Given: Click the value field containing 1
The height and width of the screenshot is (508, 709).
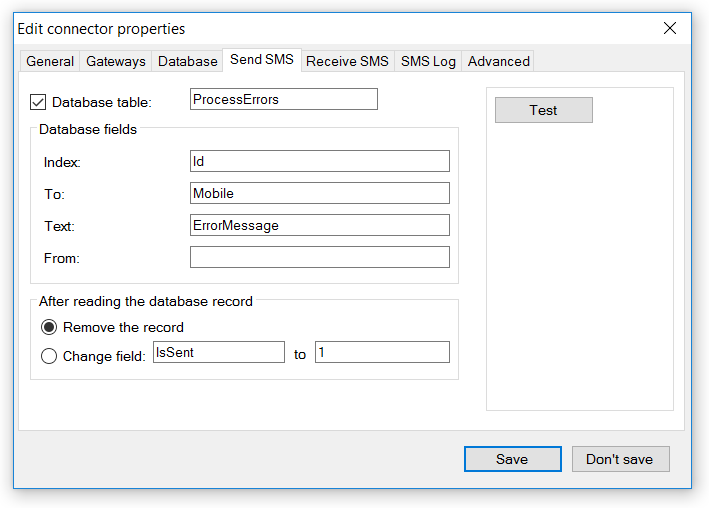Looking at the screenshot, I should point(382,352).
